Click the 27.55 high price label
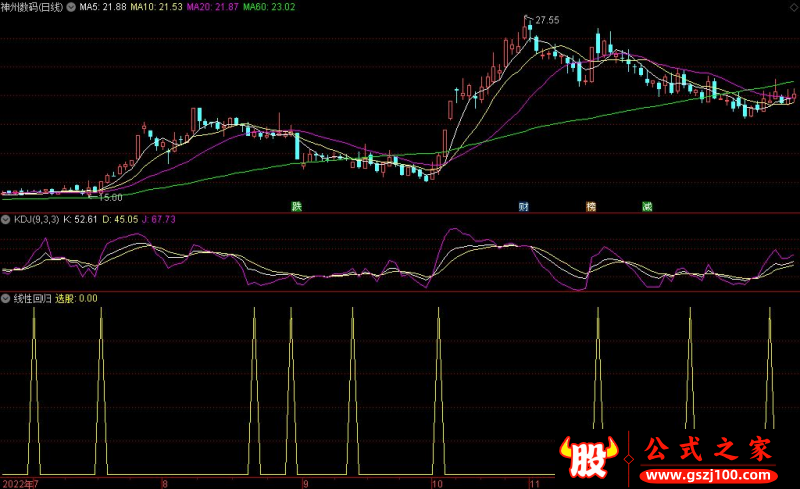The width and height of the screenshot is (800, 489). pyautogui.click(x=546, y=20)
